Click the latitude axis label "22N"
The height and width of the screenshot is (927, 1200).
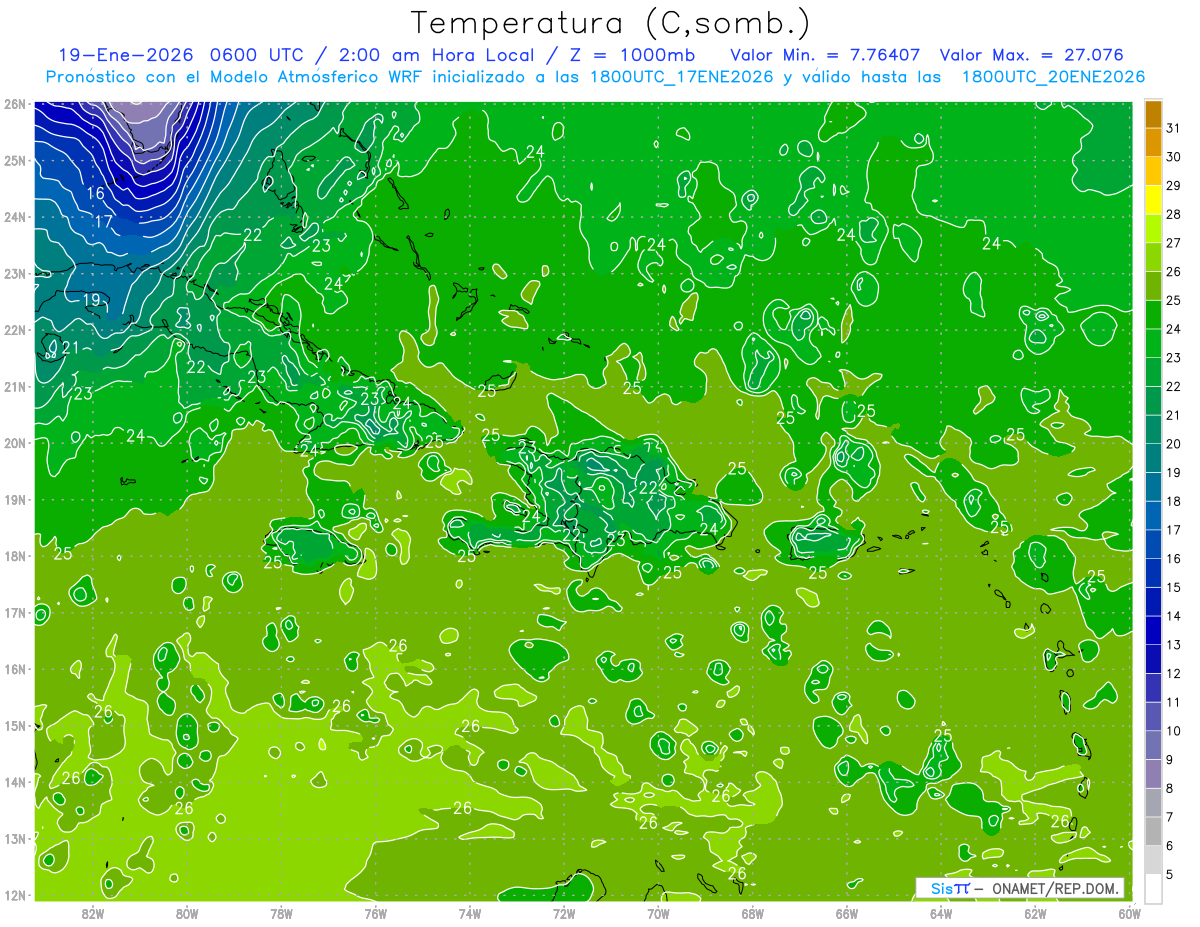(x=14, y=330)
